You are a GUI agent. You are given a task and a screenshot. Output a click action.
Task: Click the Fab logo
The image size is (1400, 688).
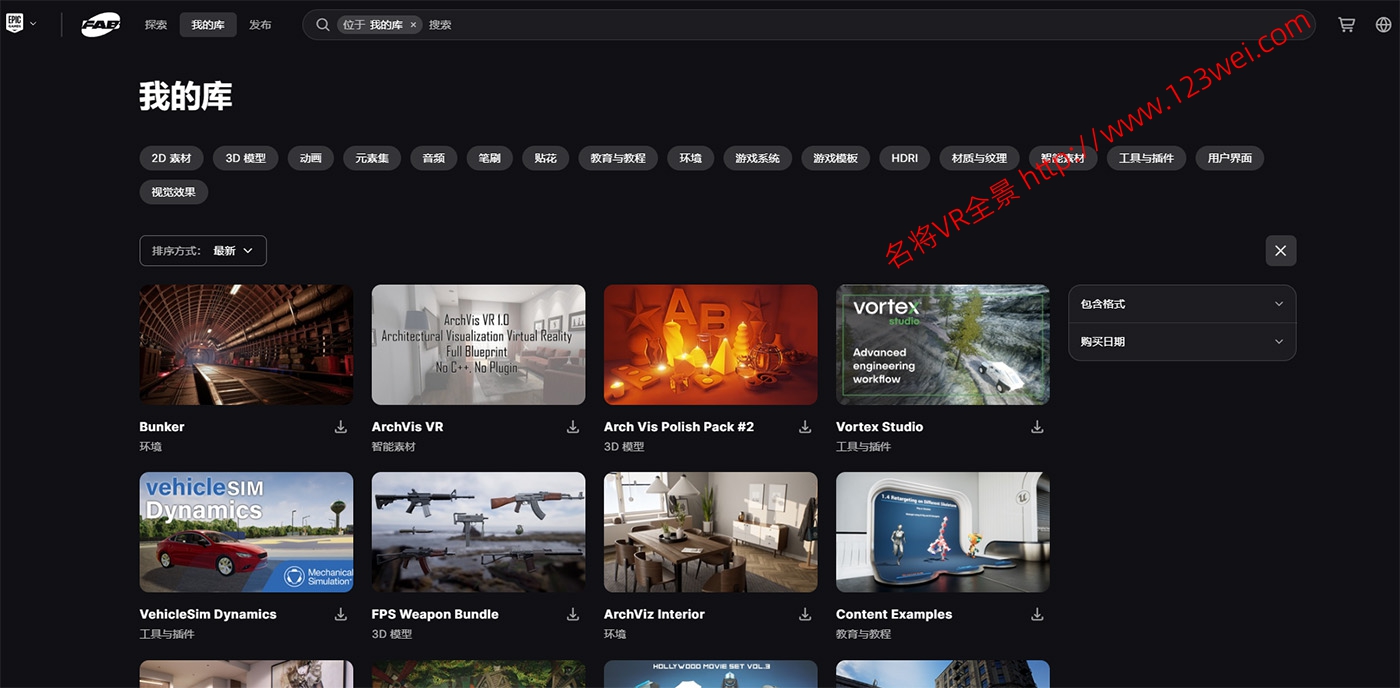(100, 25)
